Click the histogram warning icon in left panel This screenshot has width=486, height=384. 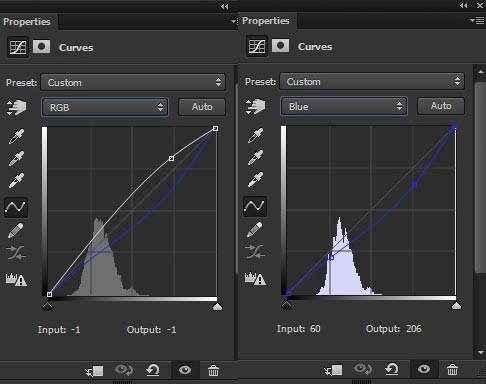click(x=16, y=279)
